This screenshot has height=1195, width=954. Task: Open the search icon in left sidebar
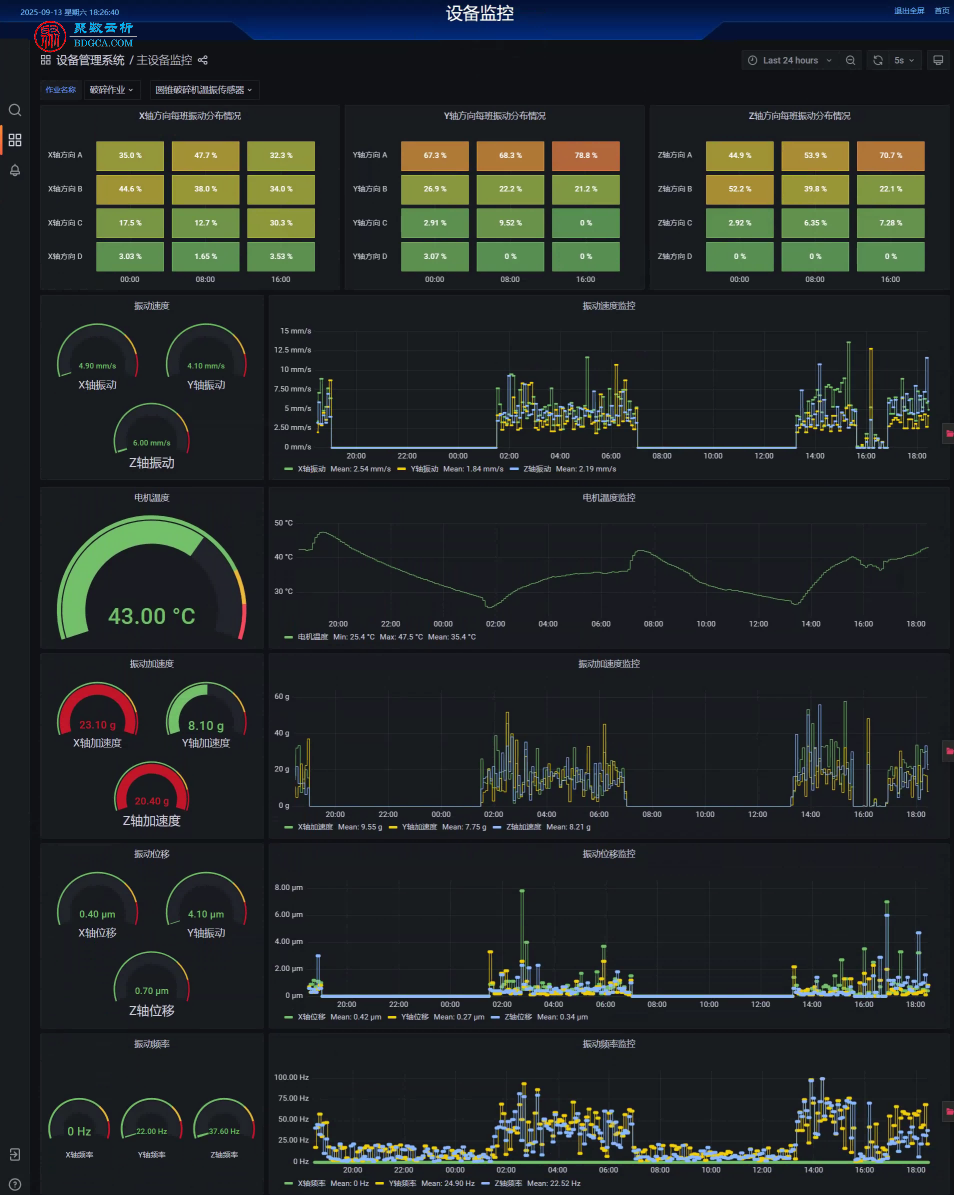[x=14, y=111]
